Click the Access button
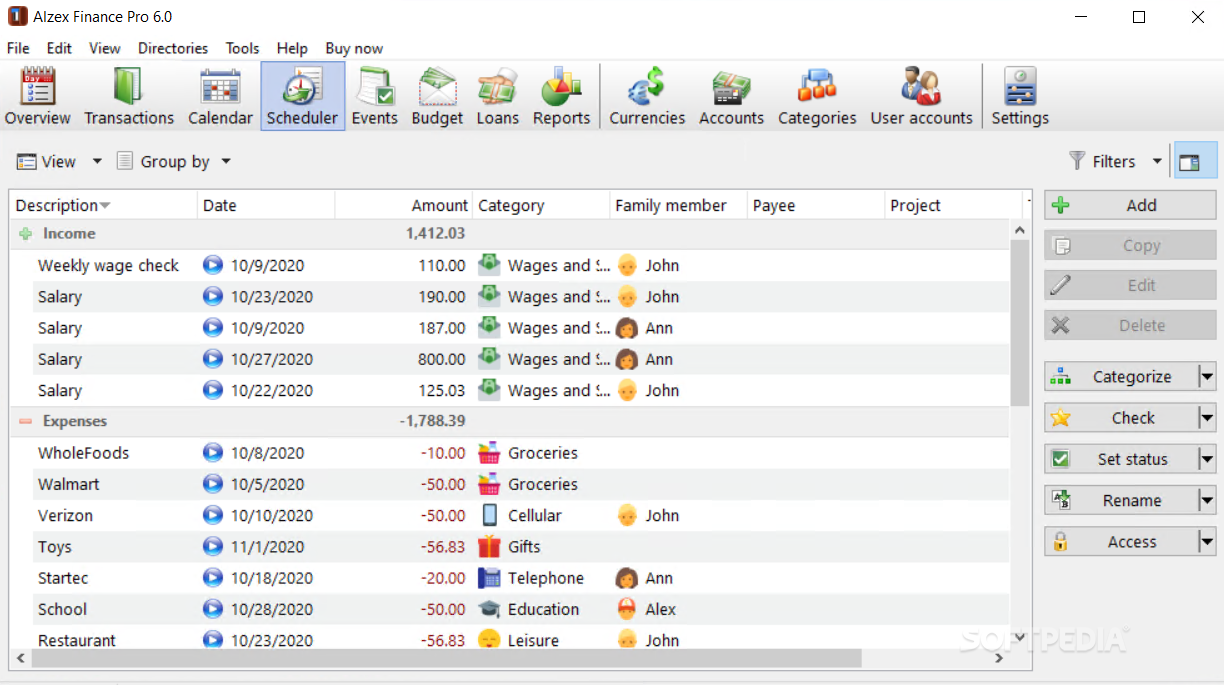1224x685 pixels. (1121, 542)
